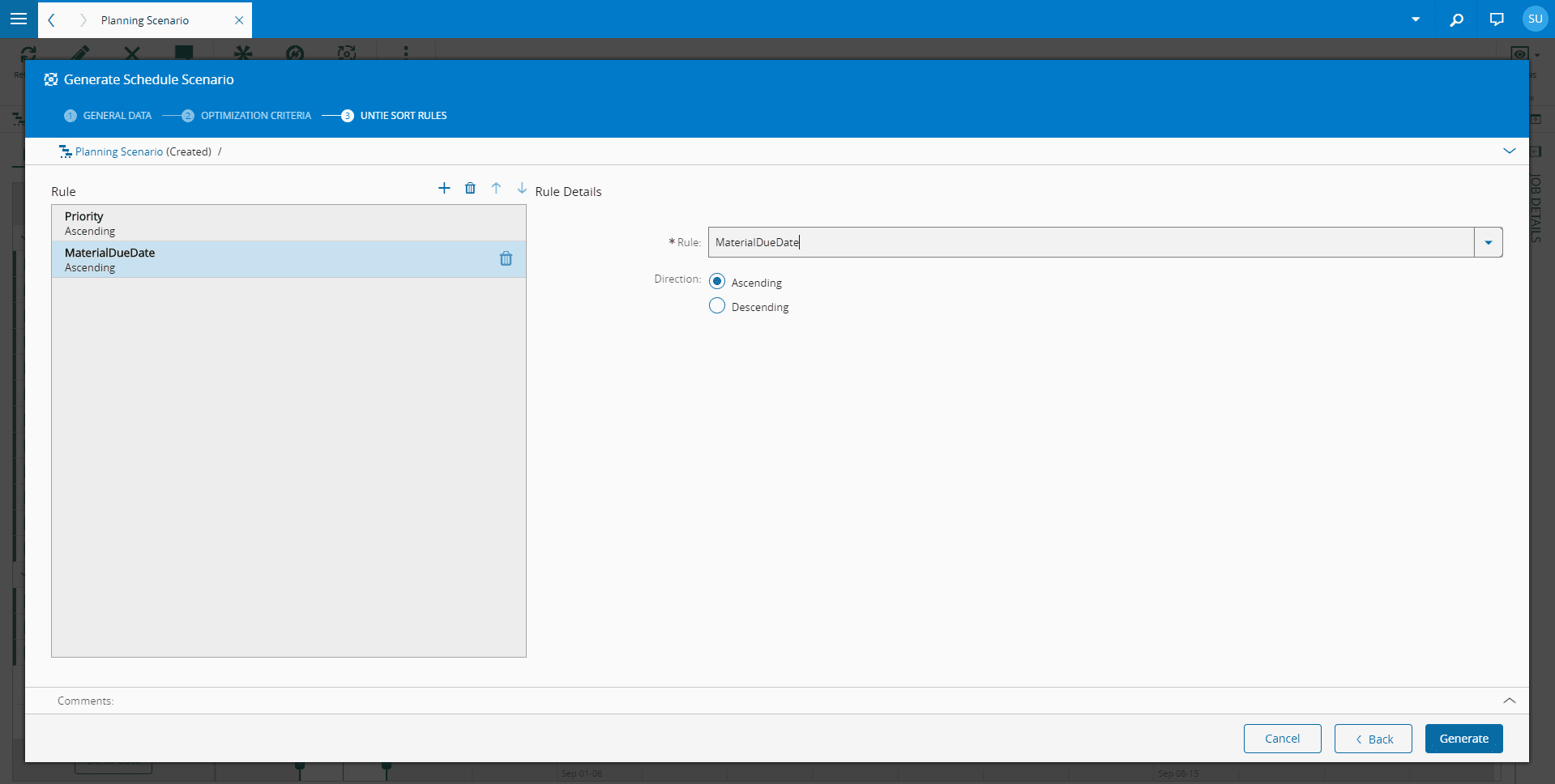Click the Generate button

coord(1463,739)
